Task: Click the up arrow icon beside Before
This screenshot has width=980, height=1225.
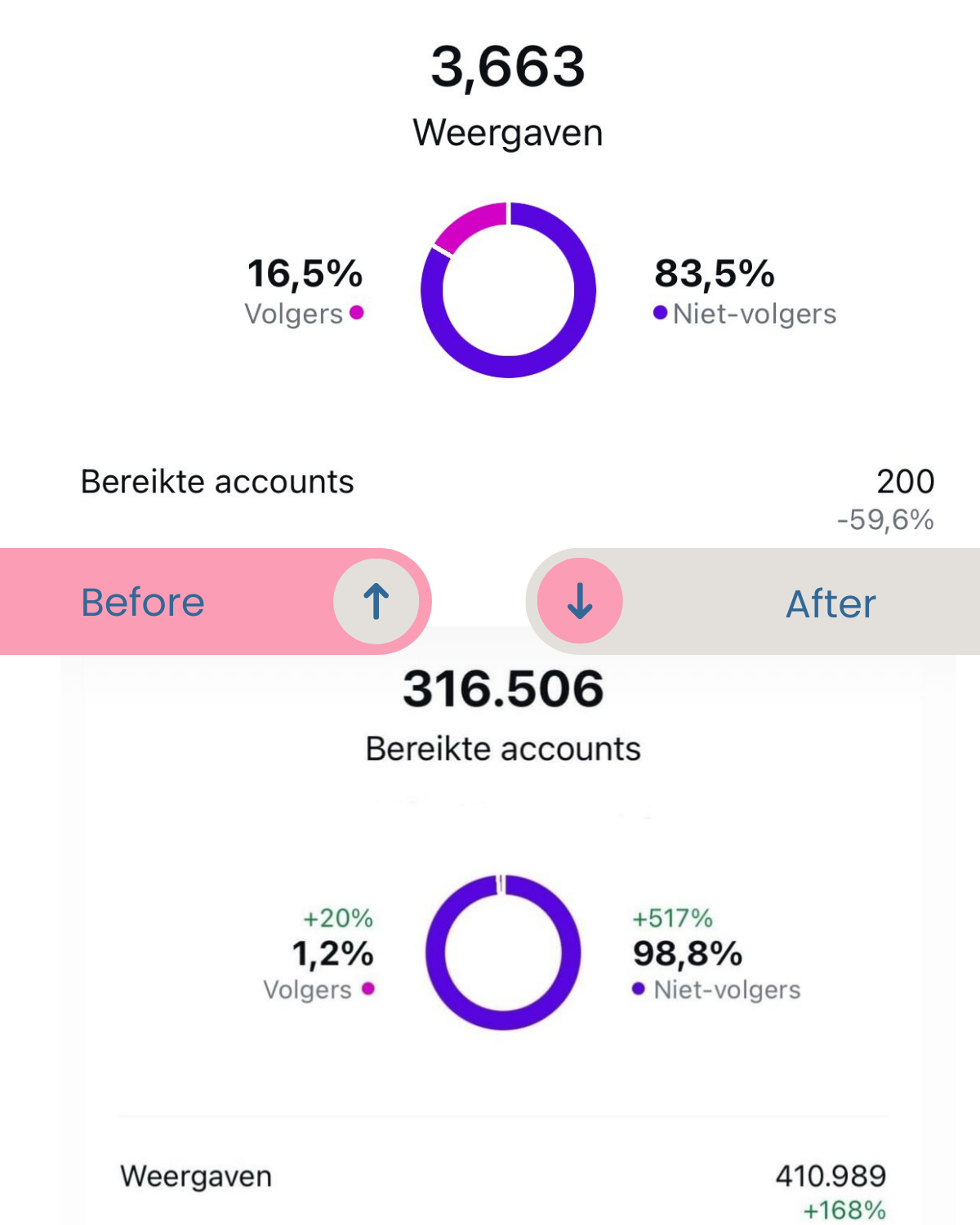Action: point(376,602)
